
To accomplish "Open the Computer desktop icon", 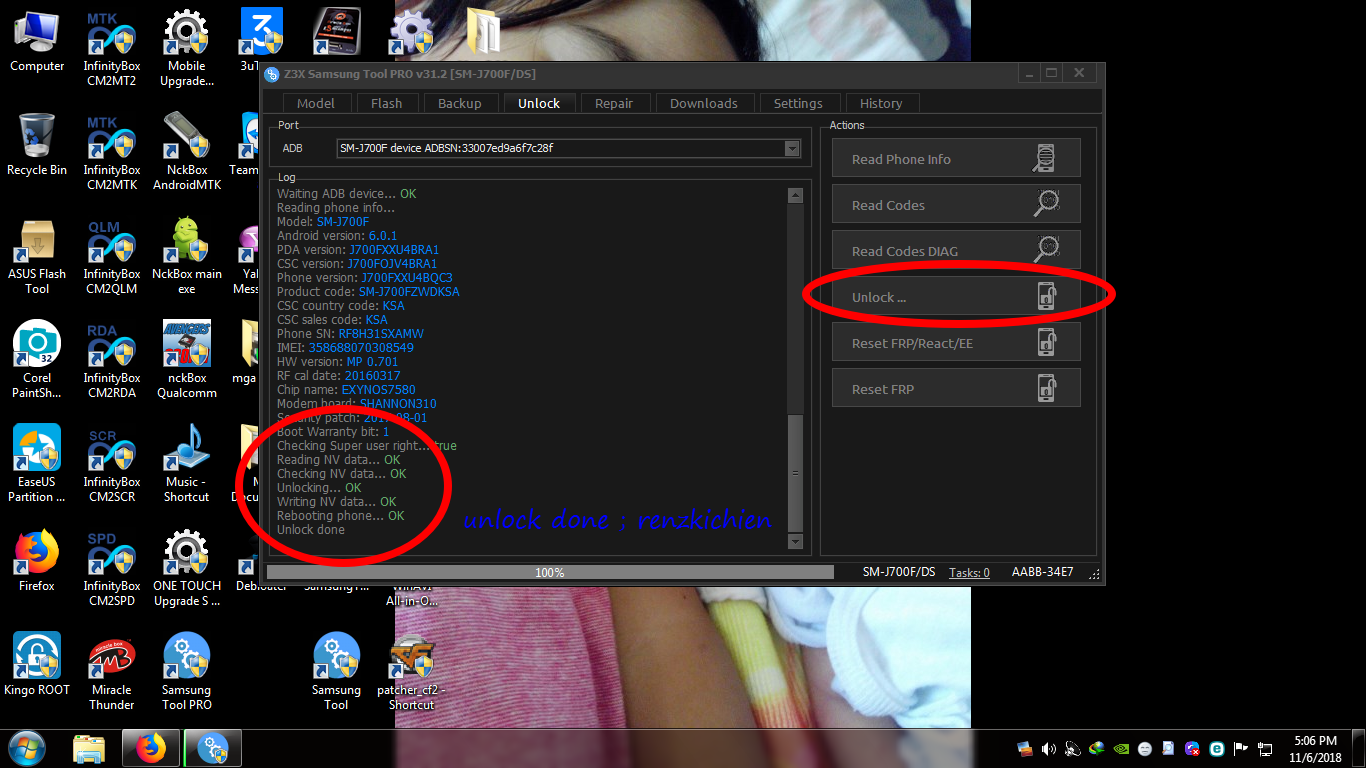I will click(37, 40).
